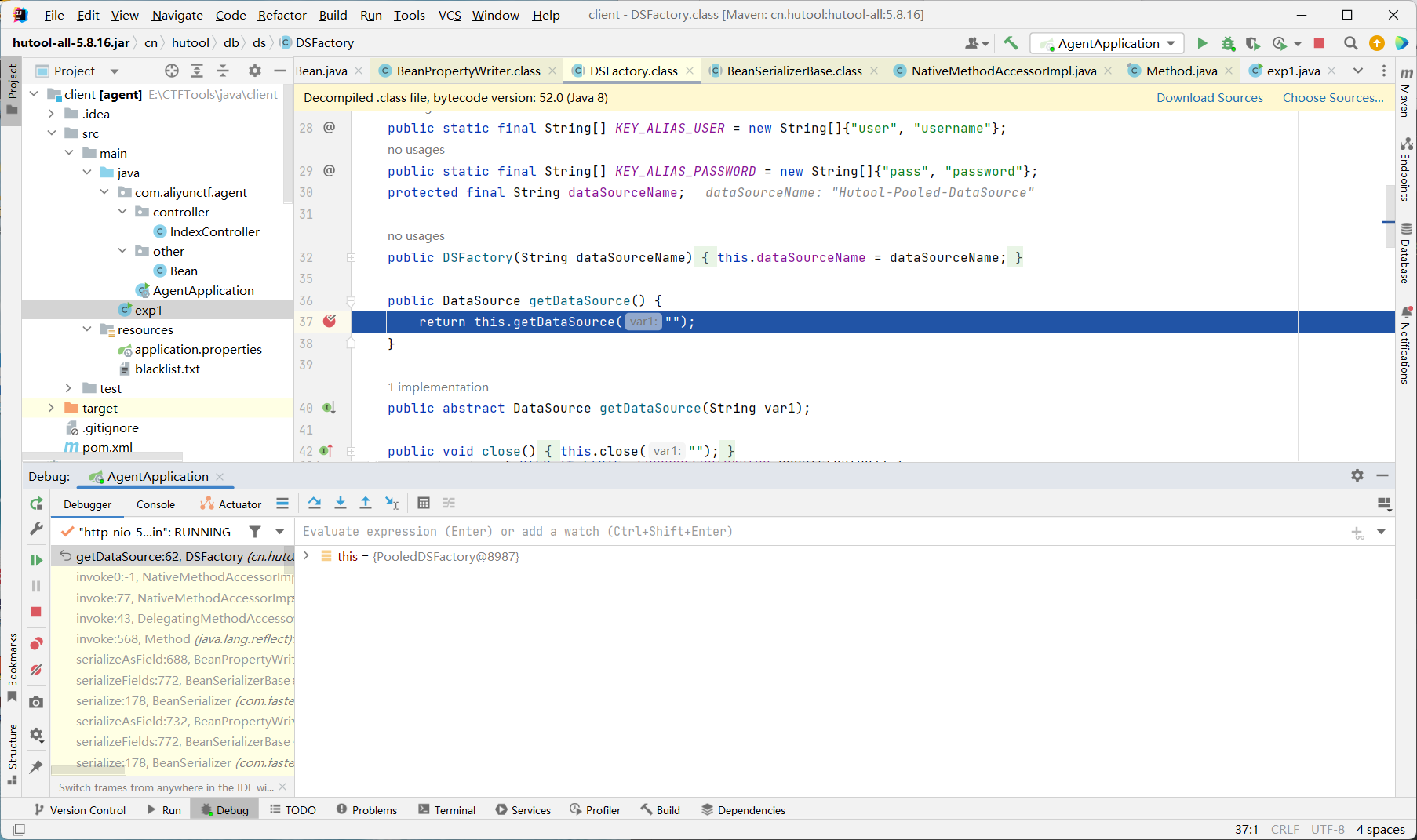Collapse the controller package
This screenshot has height=840, width=1417.
click(122, 212)
